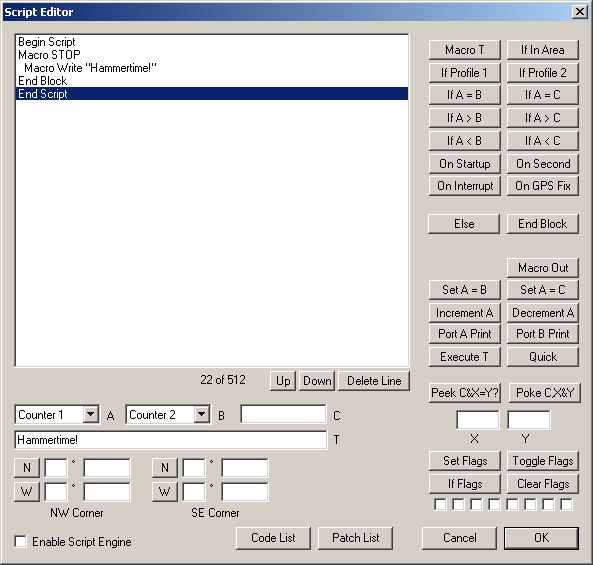Focus the X value input field
593x565 pixels.
pyautogui.click(x=478, y=420)
